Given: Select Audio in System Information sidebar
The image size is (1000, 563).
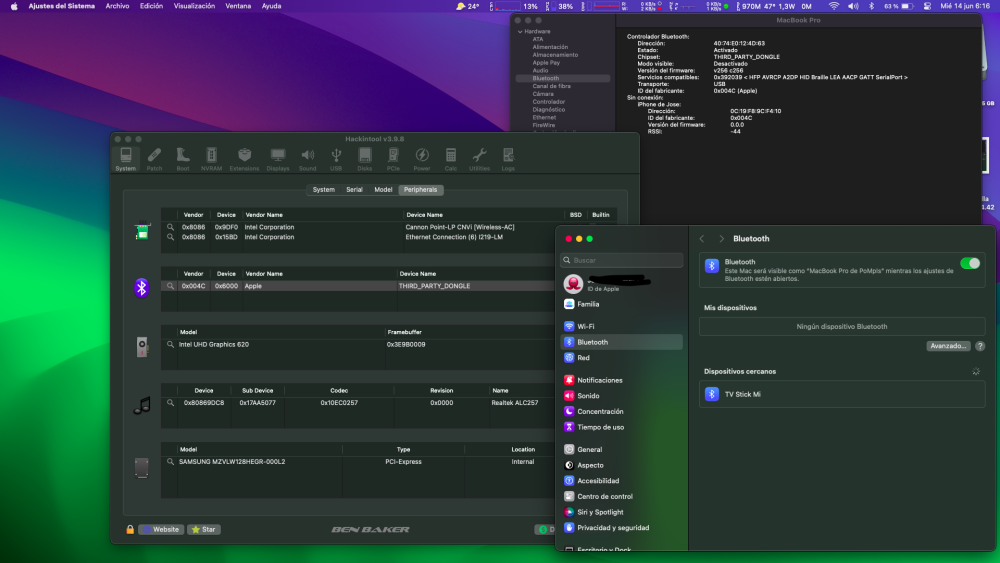Looking at the screenshot, I should pyautogui.click(x=541, y=70).
